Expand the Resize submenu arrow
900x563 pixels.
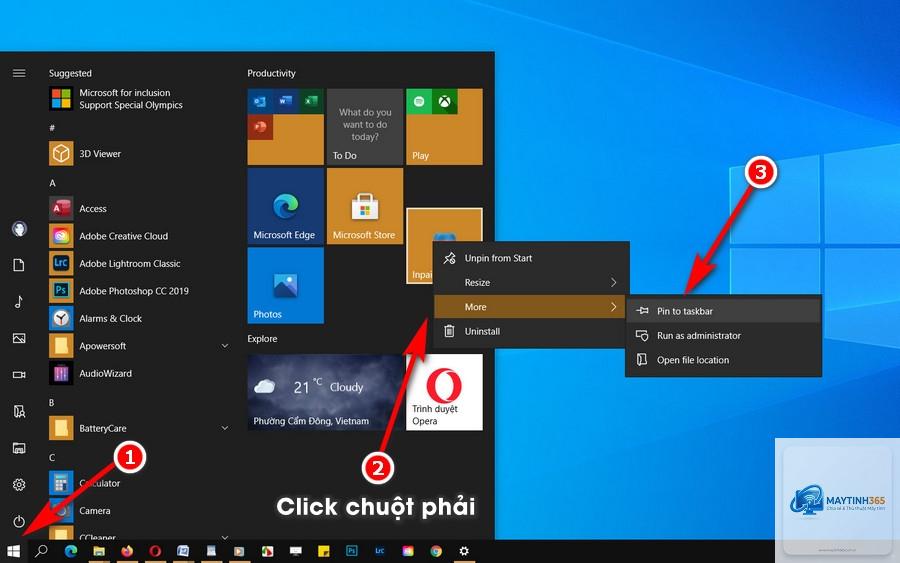[x=613, y=282]
